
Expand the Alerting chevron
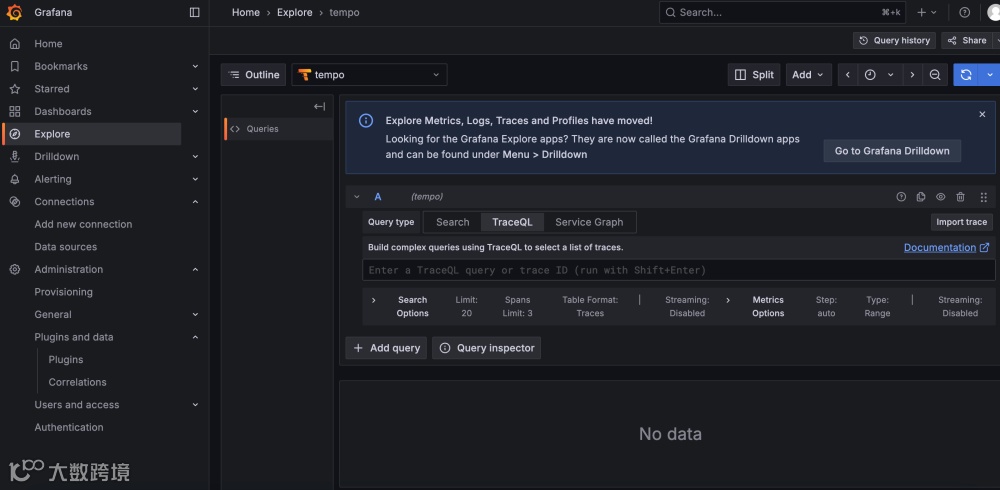[x=195, y=179]
